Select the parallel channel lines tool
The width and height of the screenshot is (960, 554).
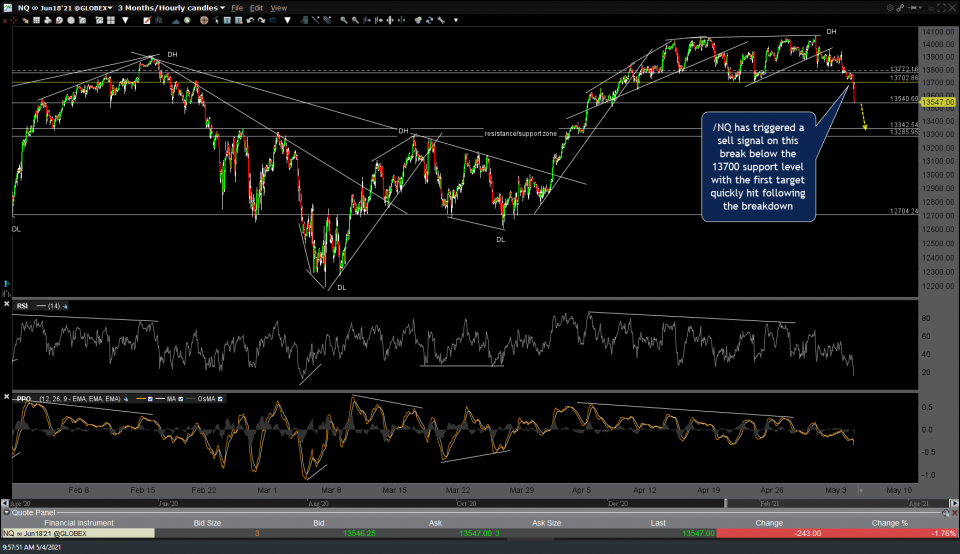pos(327,20)
